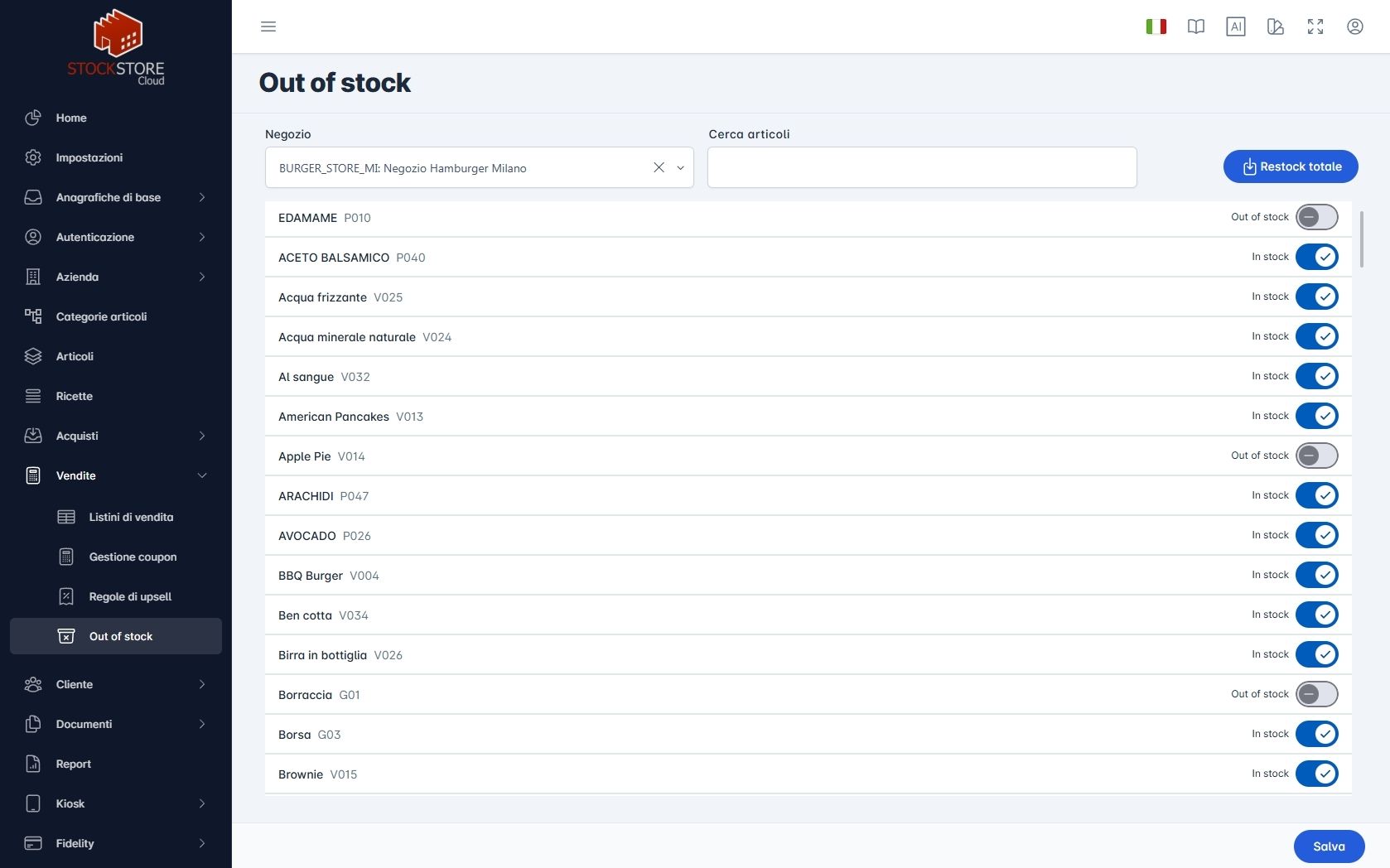Turn off the BBQ Burger stock toggle
This screenshot has width=1390, height=868.
tap(1317, 575)
